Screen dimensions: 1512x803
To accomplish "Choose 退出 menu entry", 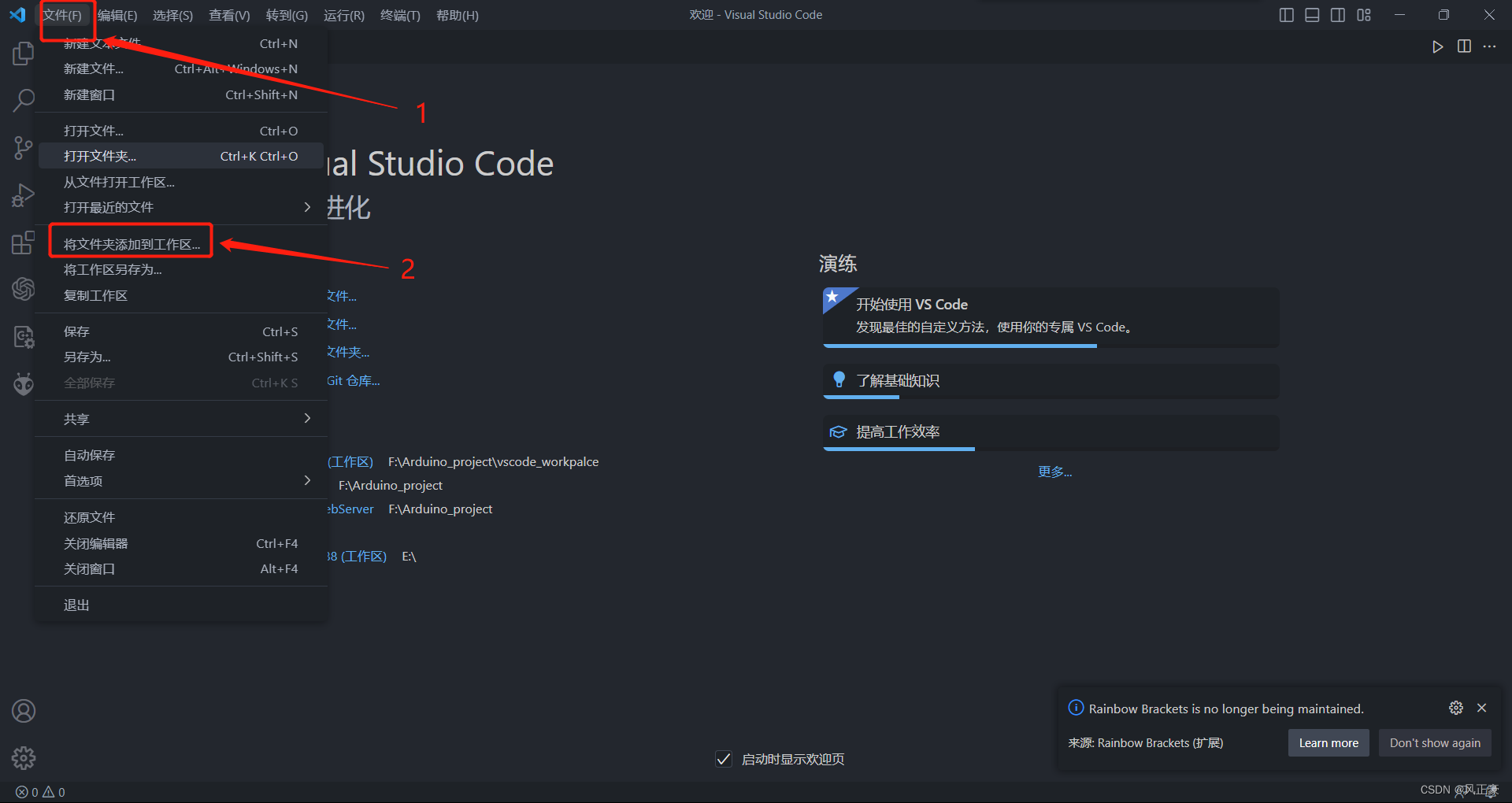I will [181, 605].
